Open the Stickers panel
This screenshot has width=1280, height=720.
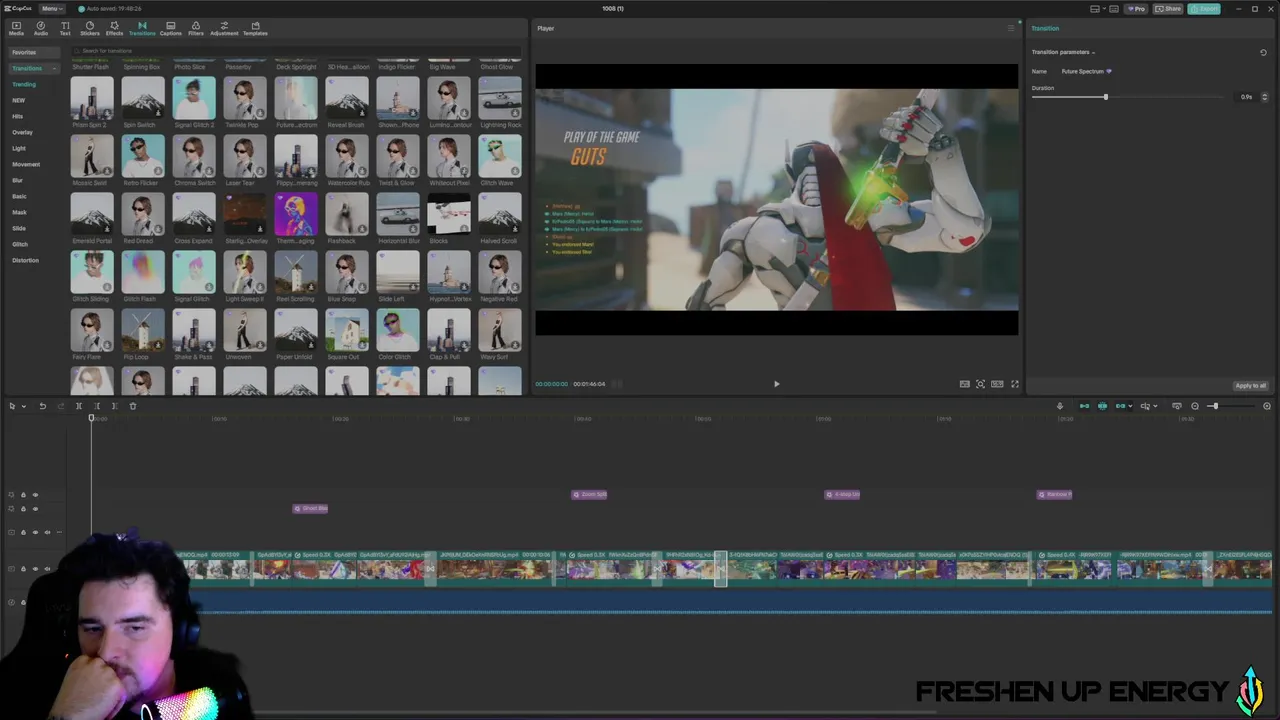90,28
